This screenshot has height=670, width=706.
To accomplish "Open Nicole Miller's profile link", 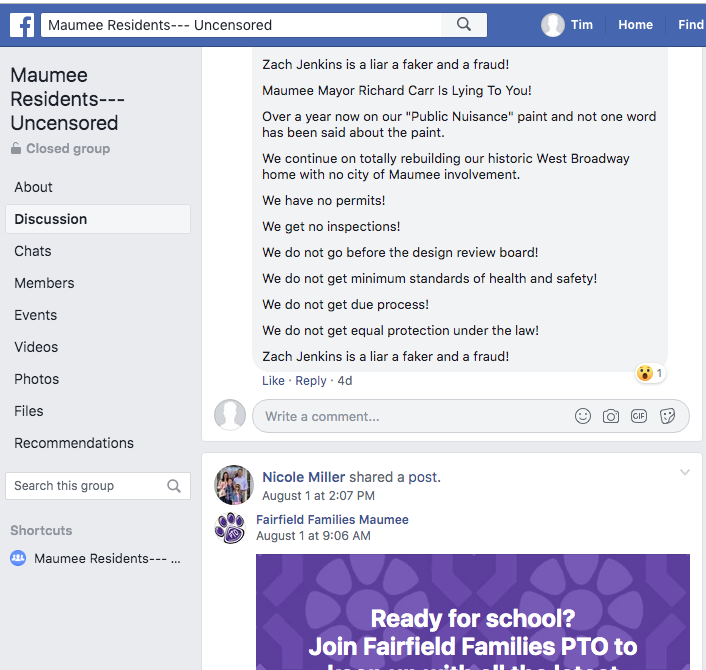I will tap(304, 477).
